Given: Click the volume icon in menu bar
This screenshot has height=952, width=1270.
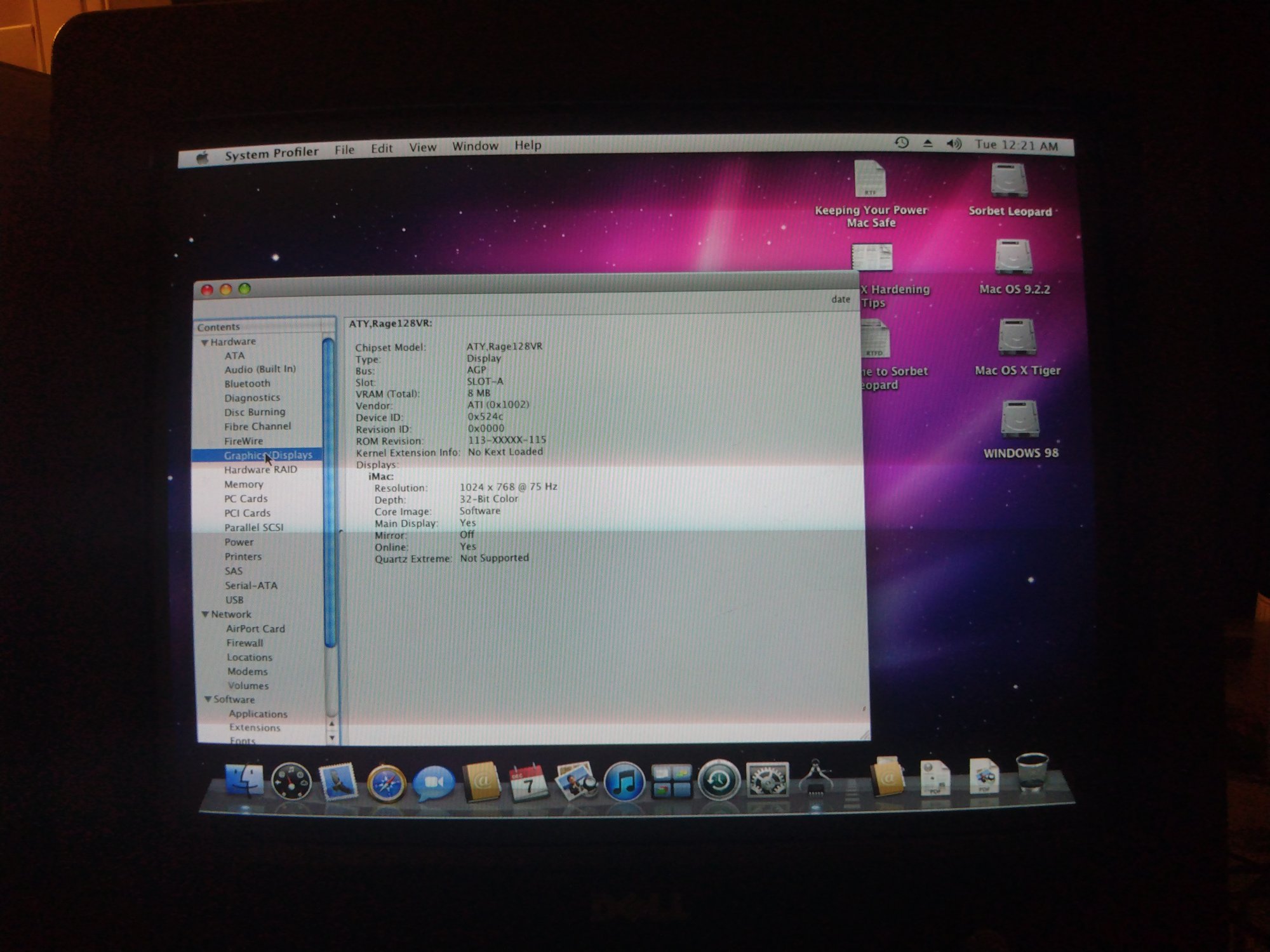Looking at the screenshot, I should (953, 144).
